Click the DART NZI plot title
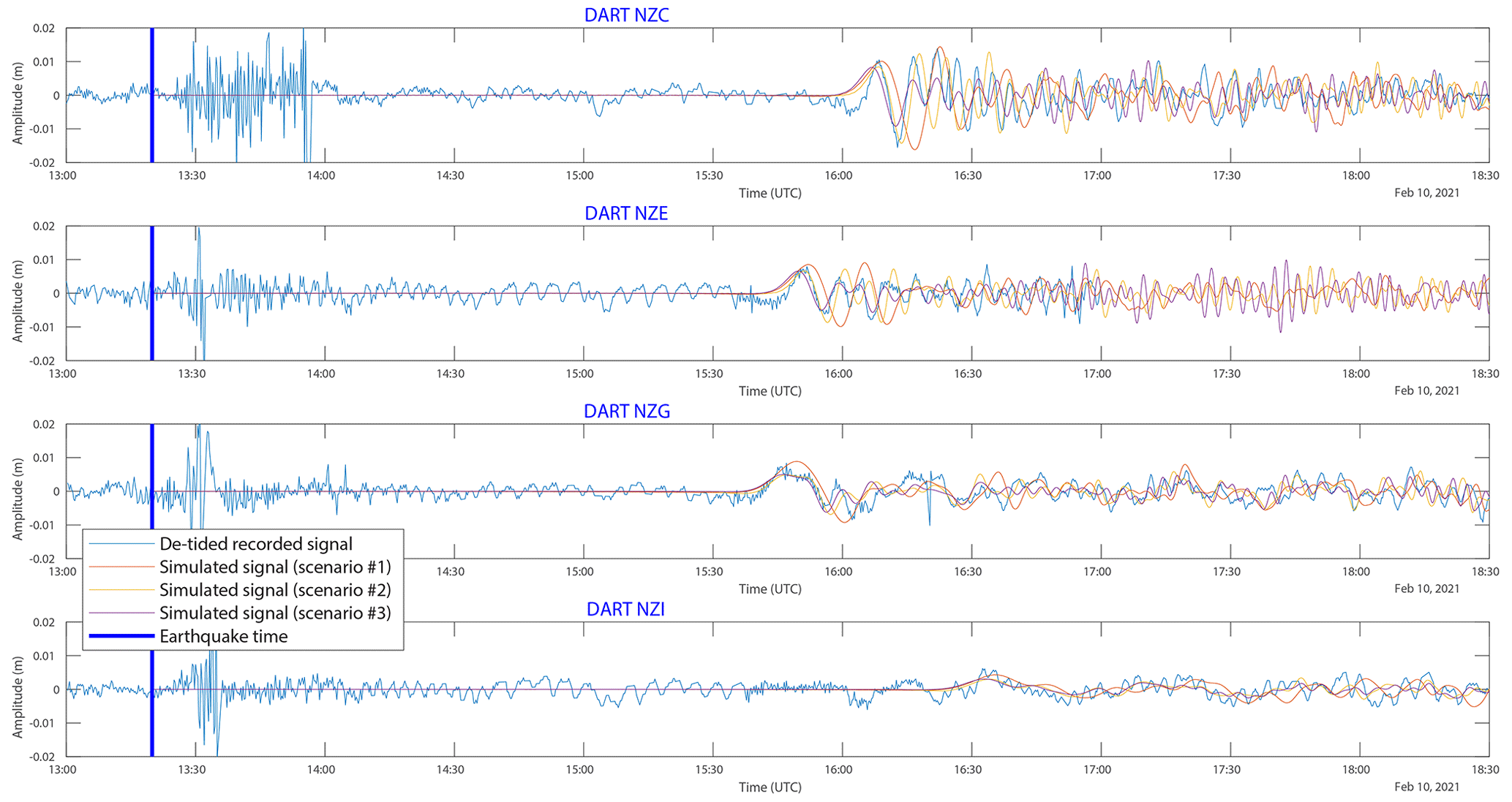 pos(625,610)
